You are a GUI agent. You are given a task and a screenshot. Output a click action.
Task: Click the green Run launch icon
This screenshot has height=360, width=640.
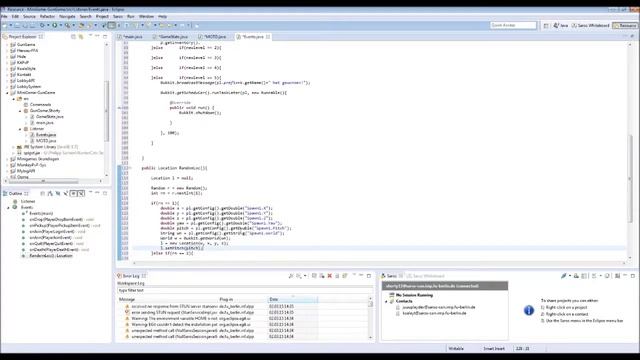pyautogui.click(x=54, y=25)
